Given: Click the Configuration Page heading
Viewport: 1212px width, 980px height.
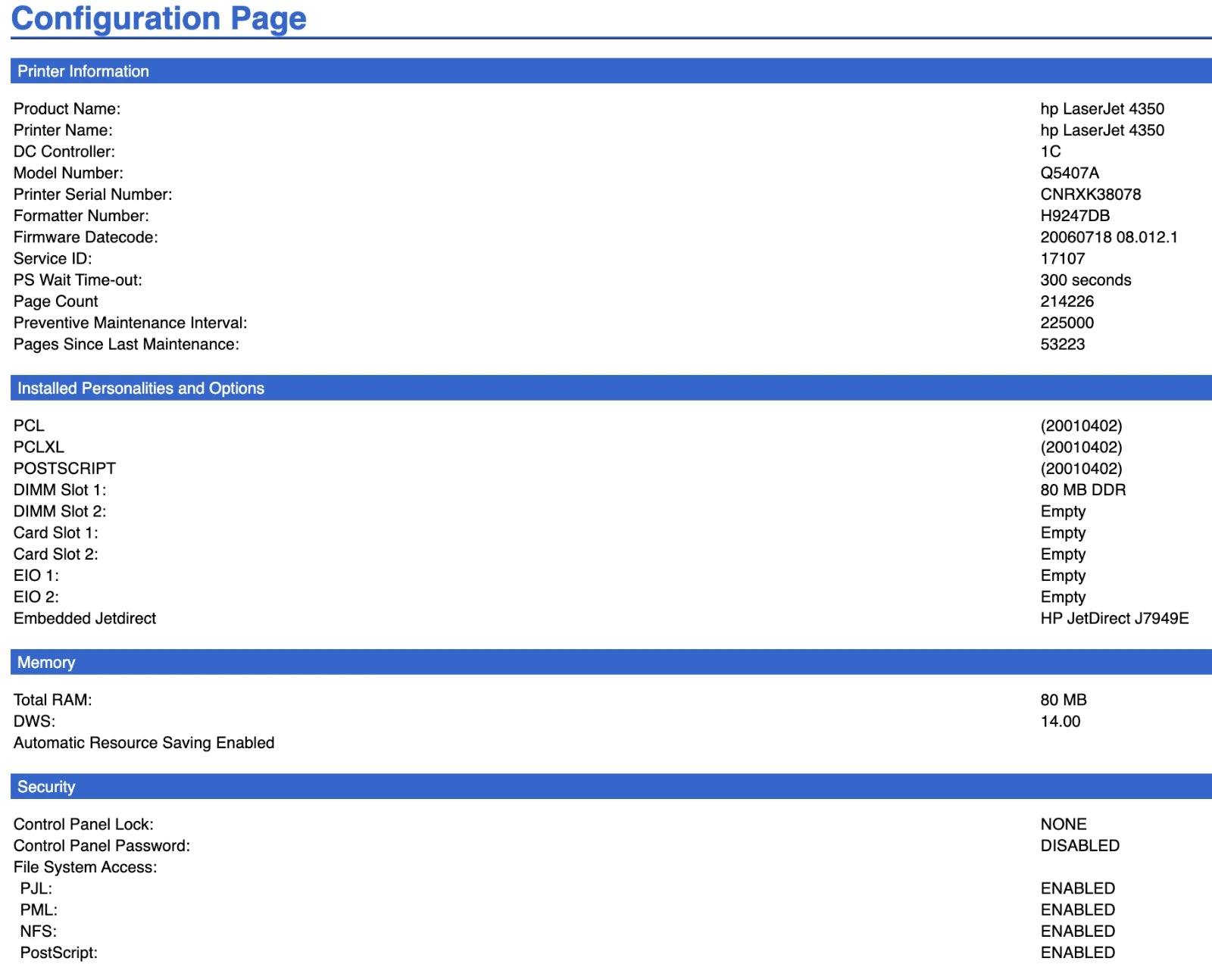Looking at the screenshot, I should (159, 18).
